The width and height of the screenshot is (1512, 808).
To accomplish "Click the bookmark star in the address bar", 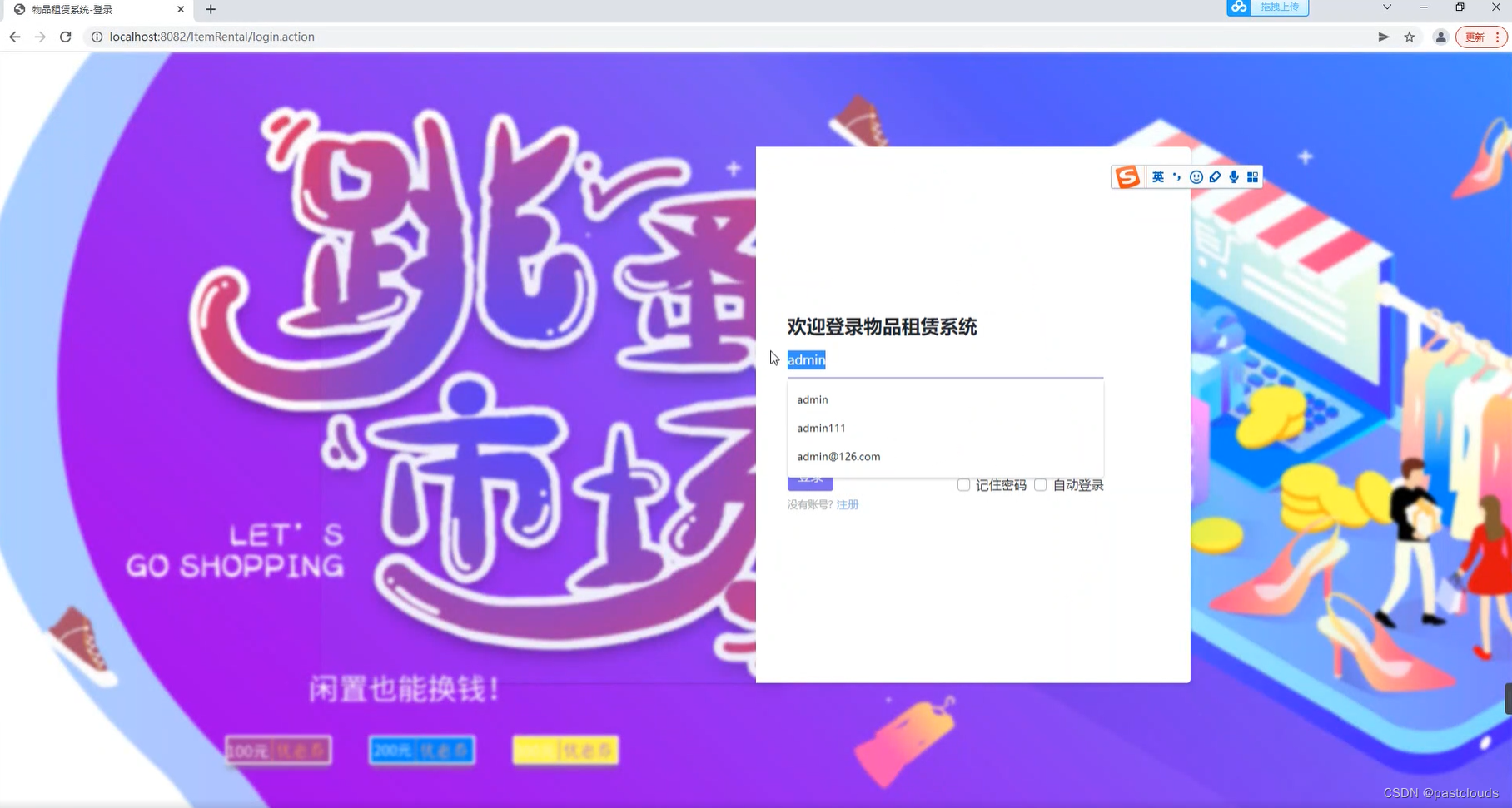I will coord(1408,37).
